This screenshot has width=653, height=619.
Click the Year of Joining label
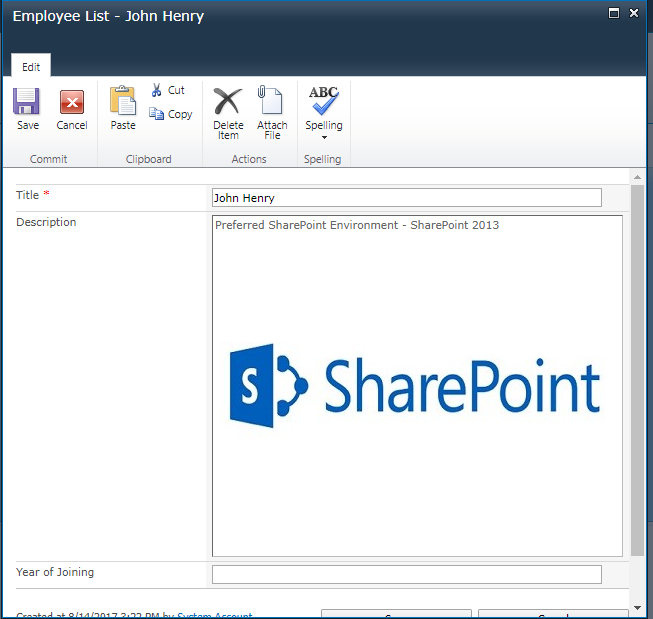[55, 572]
